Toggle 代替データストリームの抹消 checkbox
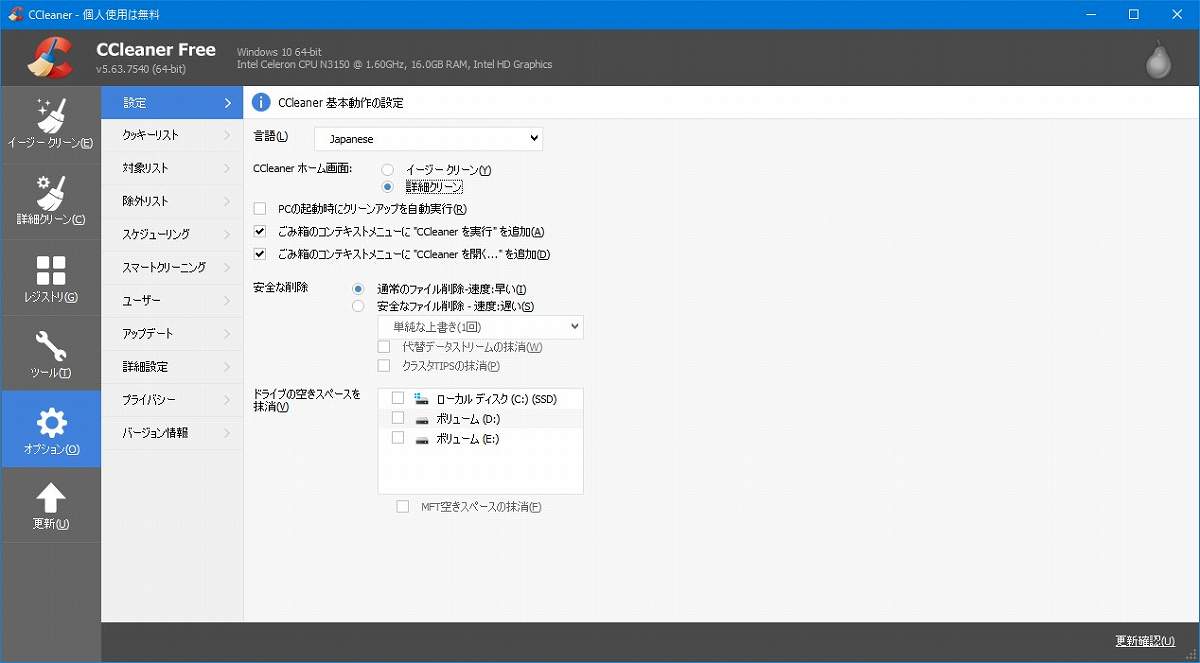The width and height of the screenshot is (1200, 663). click(384, 347)
